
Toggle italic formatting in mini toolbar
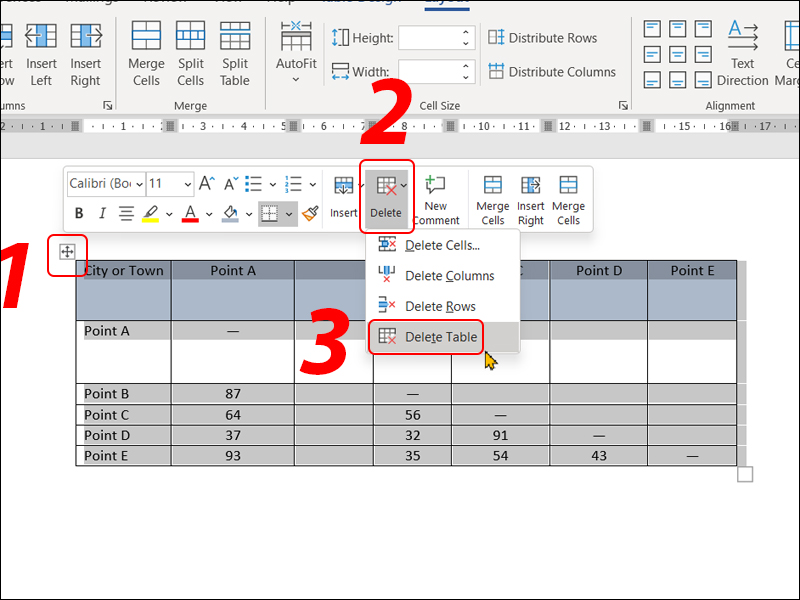tap(102, 213)
